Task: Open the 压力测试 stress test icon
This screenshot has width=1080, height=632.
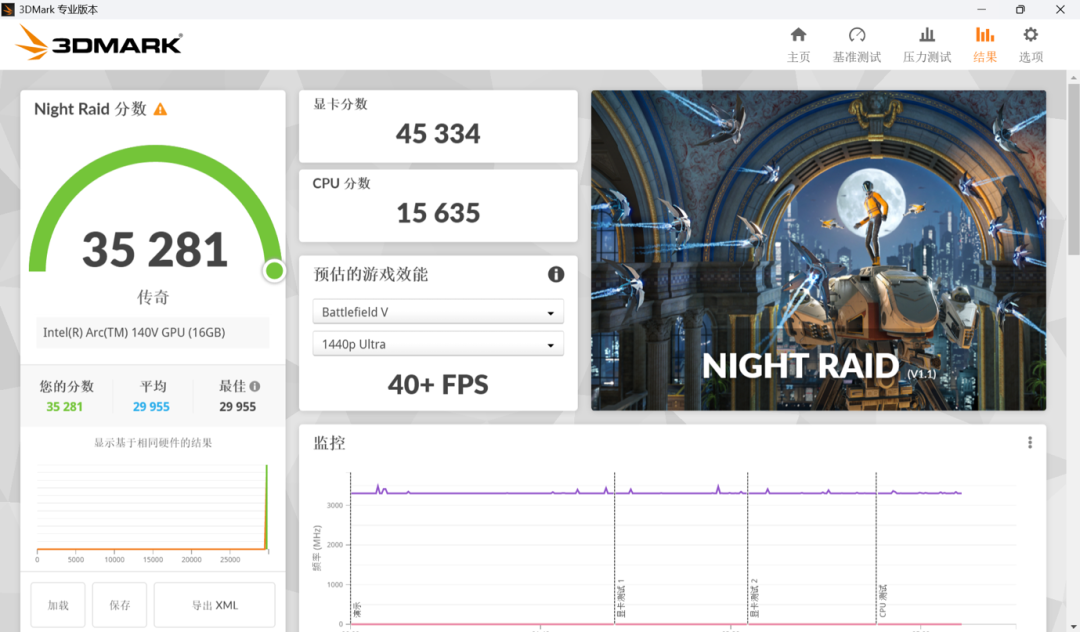Action: click(x=927, y=35)
